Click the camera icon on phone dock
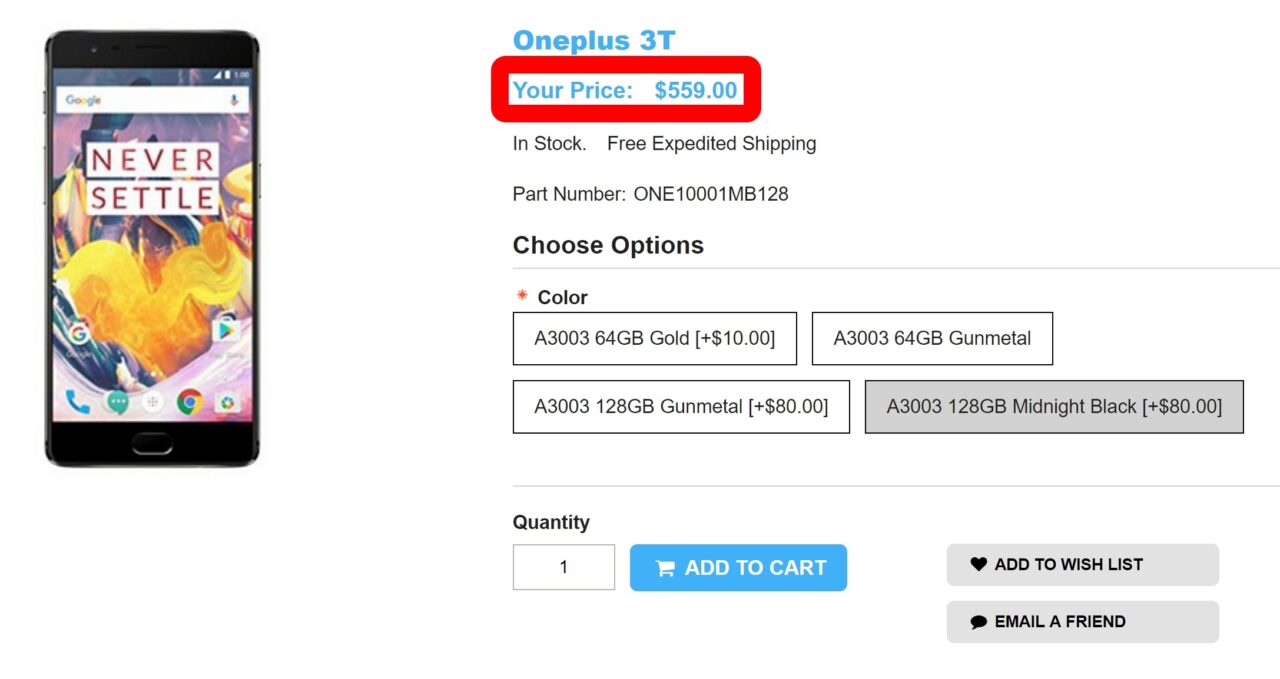The width and height of the screenshot is (1280, 679). 227,402
